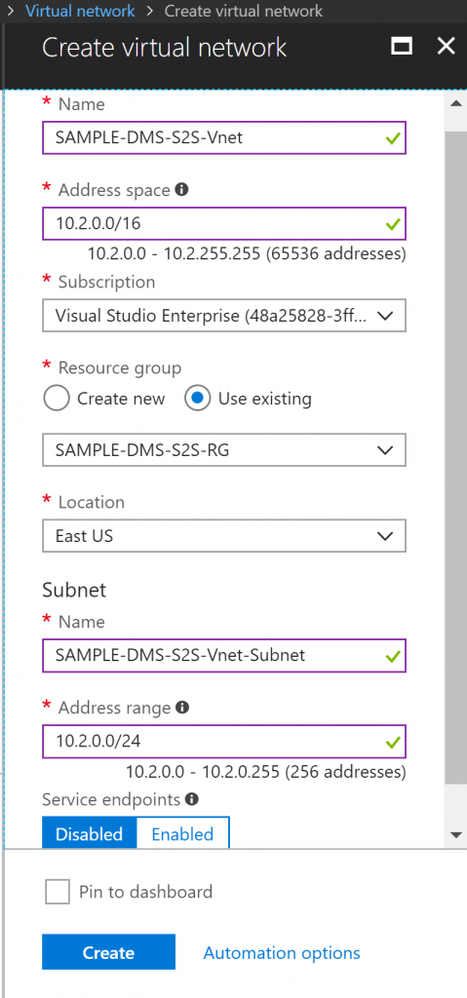Open the Subscription dropdown
Viewport: 467px width, 998px height.
tap(224, 316)
